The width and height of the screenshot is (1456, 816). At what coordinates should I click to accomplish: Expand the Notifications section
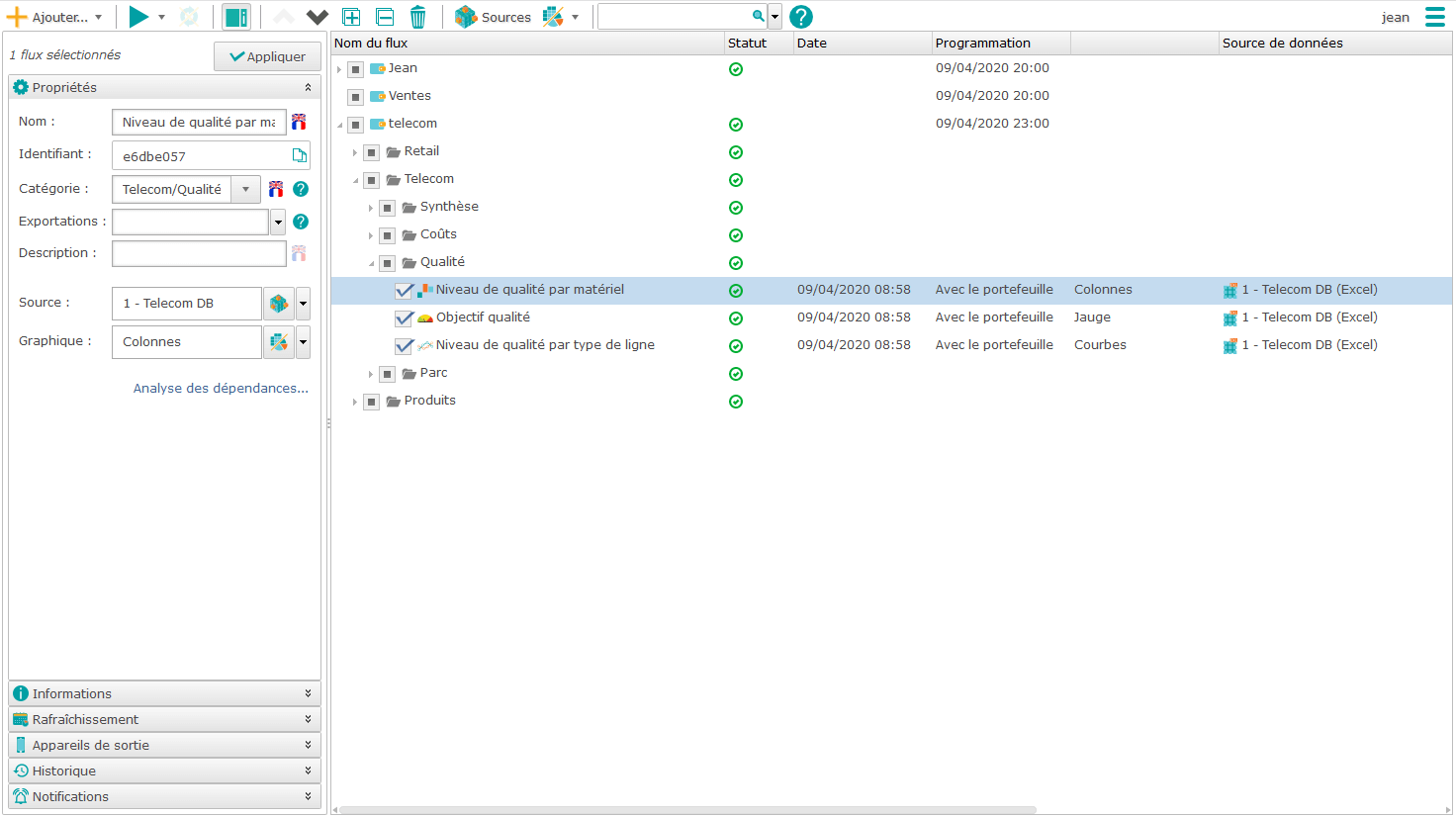pyautogui.click(x=164, y=796)
